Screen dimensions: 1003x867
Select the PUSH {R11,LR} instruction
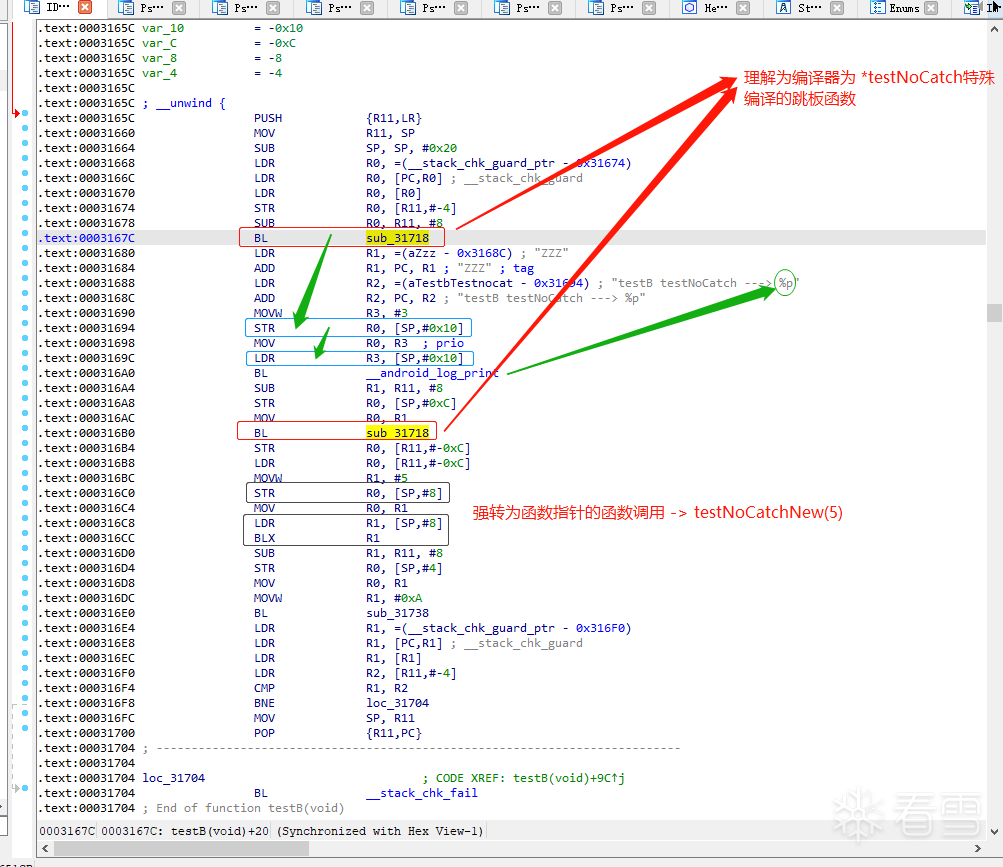click(x=338, y=118)
